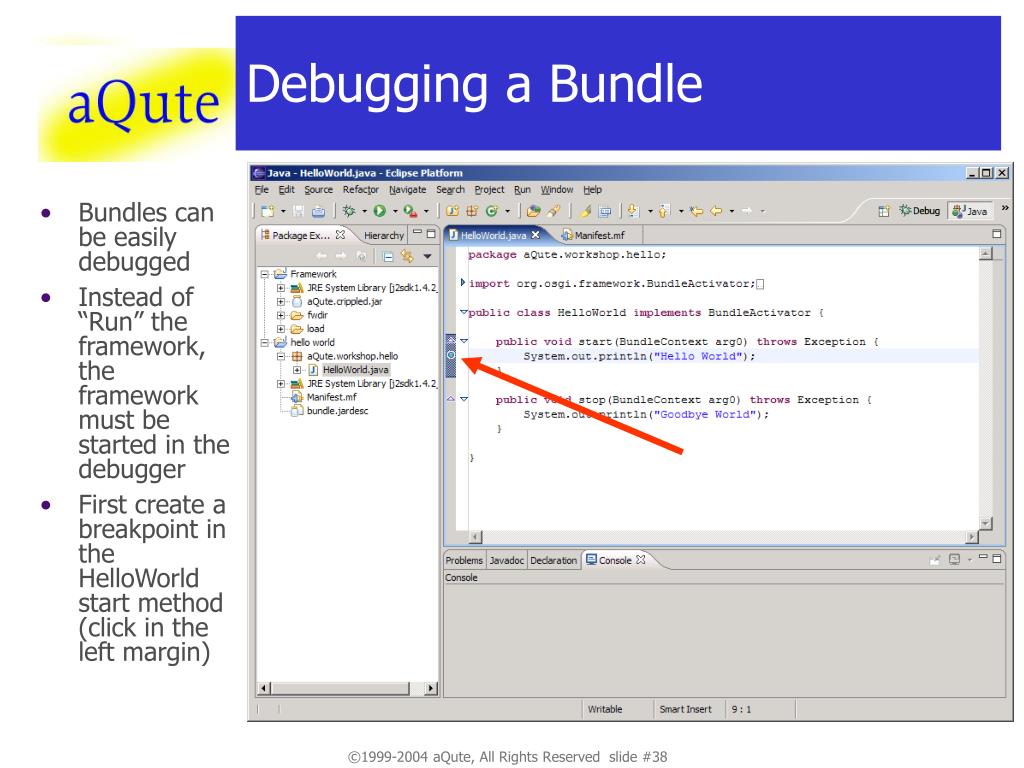The width and height of the screenshot is (1024, 768).
Task: Click the Pin Console icon in the Console toolbar
Action: point(934,560)
